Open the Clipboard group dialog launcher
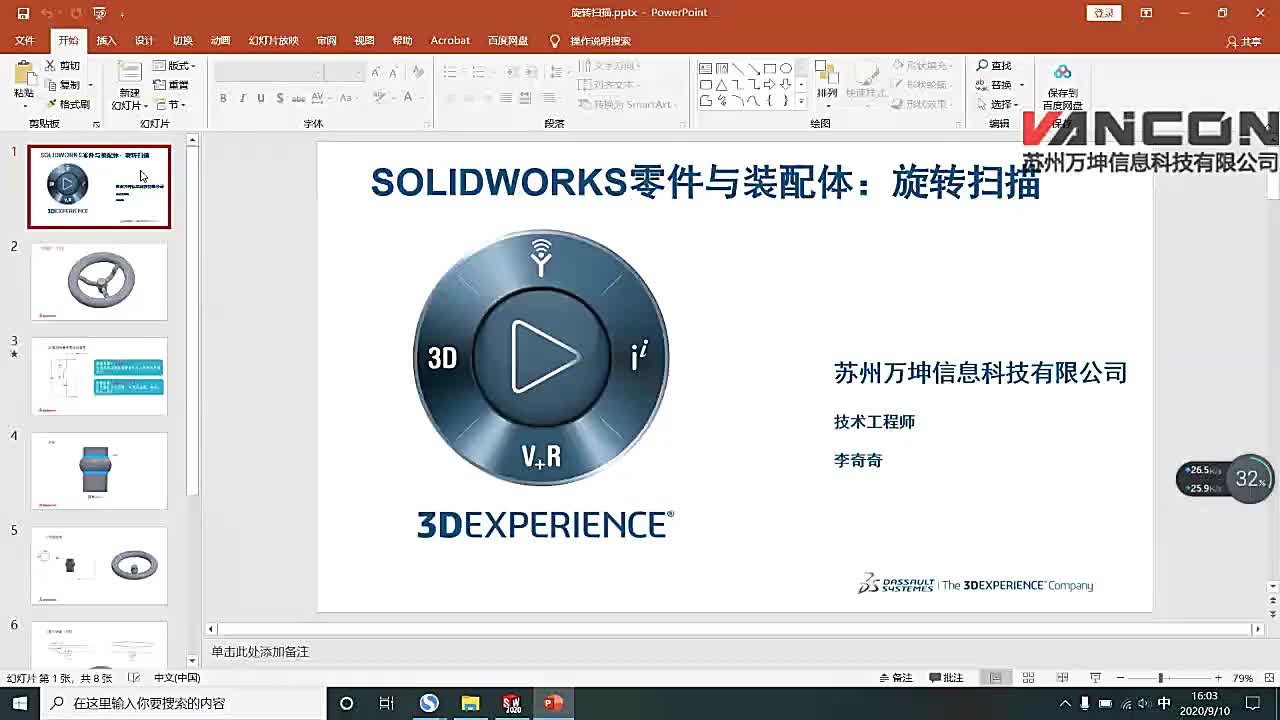The width and height of the screenshot is (1280, 720). [96, 124]
